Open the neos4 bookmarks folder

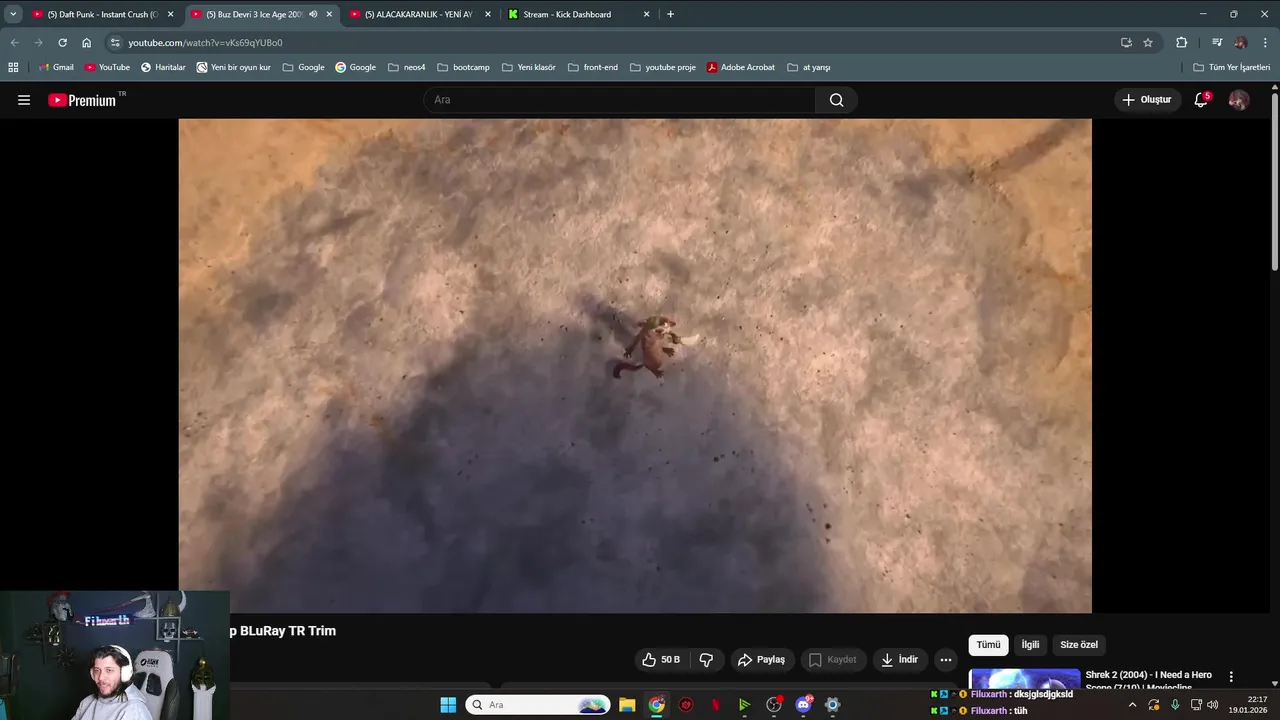(x=406, y=67)
